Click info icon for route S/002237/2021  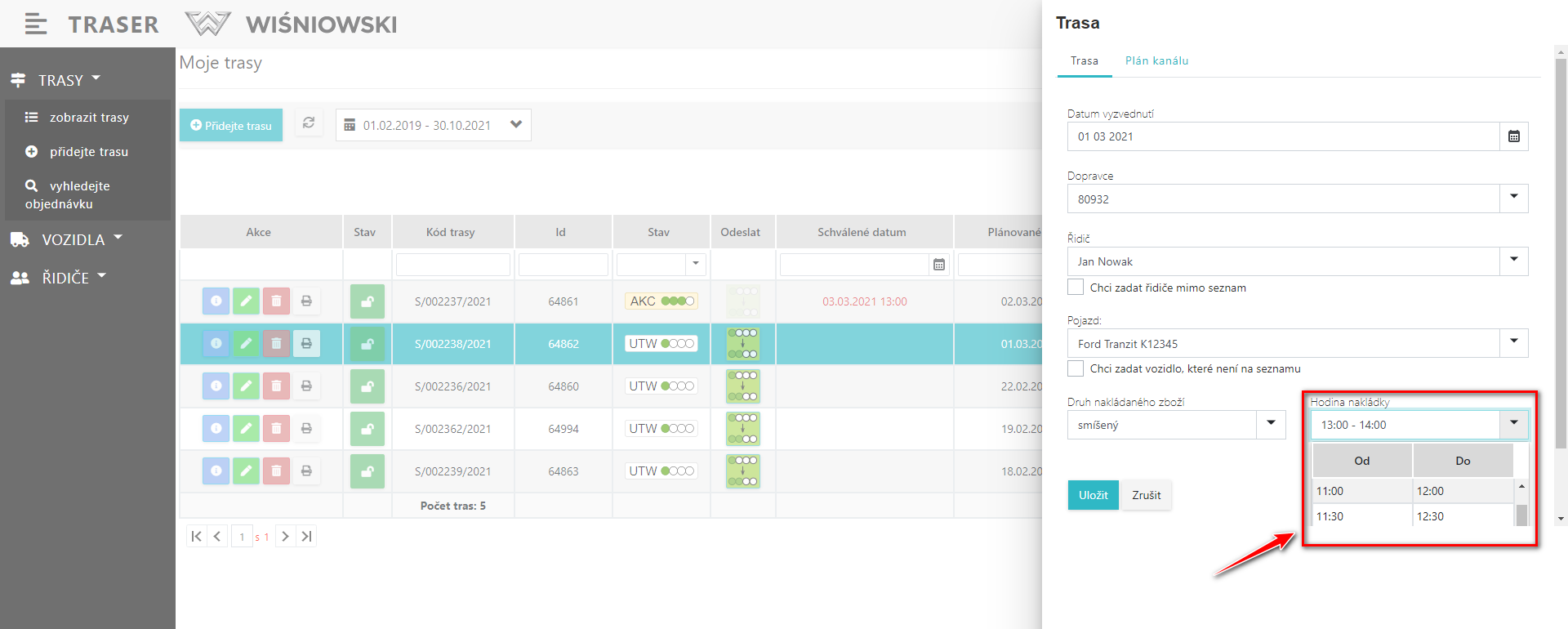216,301
